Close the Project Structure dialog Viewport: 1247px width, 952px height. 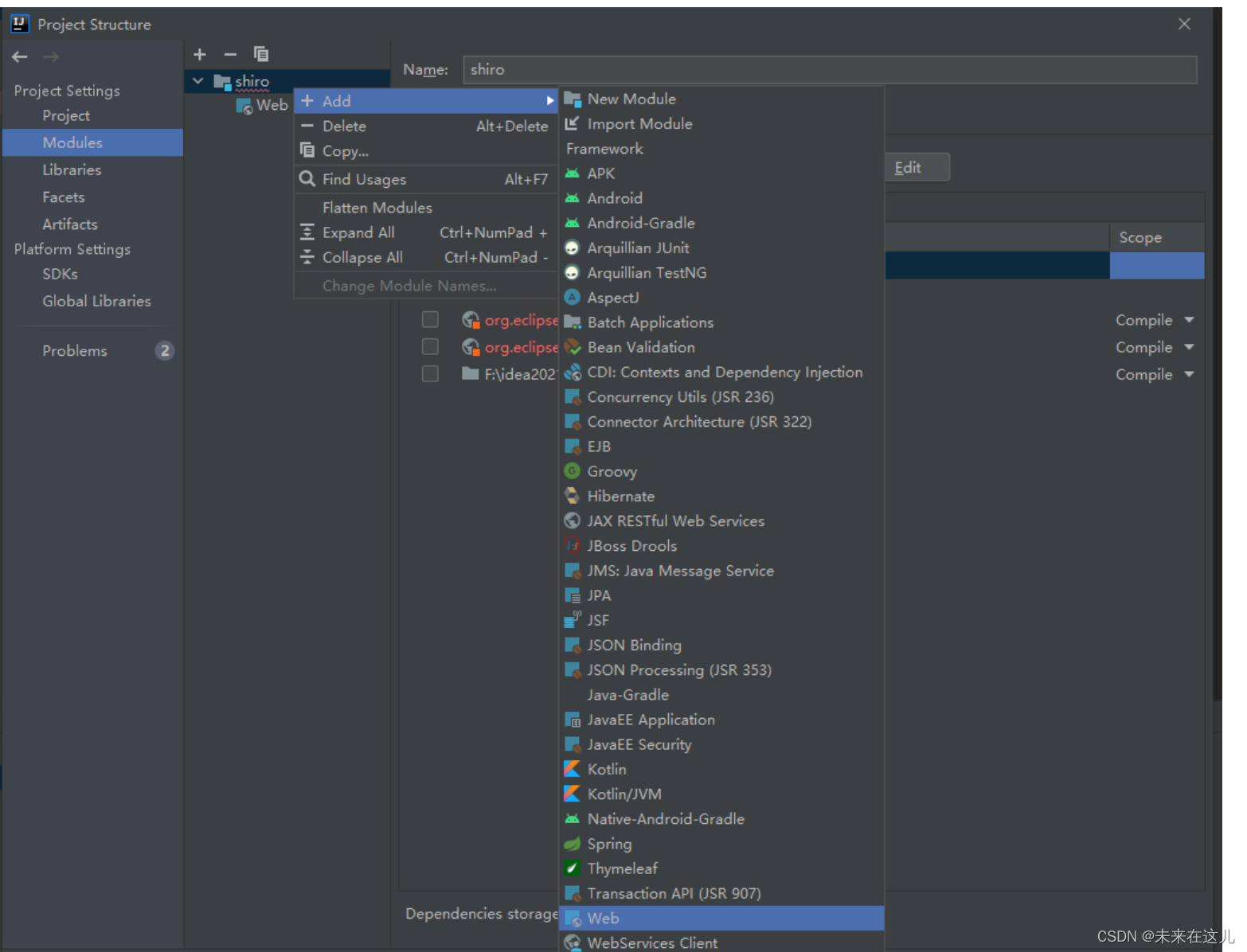[x=1184, y=24]
